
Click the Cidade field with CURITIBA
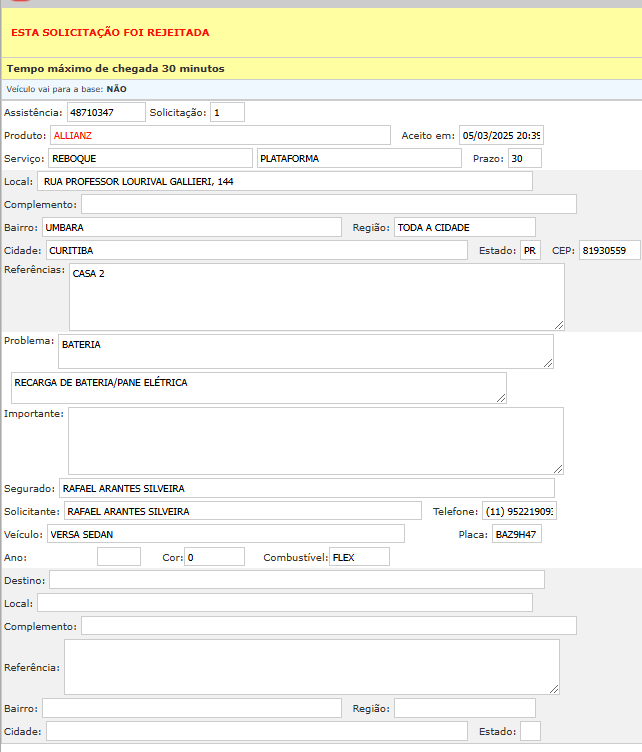(x=256, y=250)
